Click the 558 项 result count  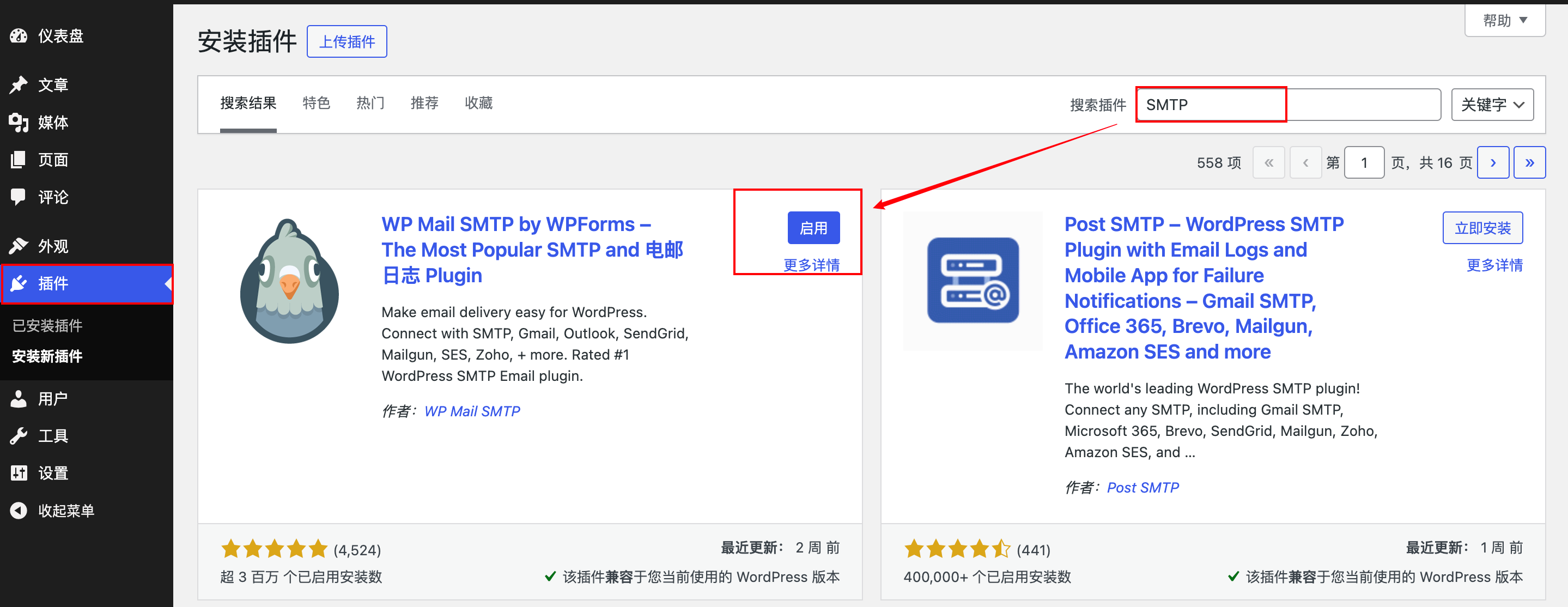(x=1219, y=162)
